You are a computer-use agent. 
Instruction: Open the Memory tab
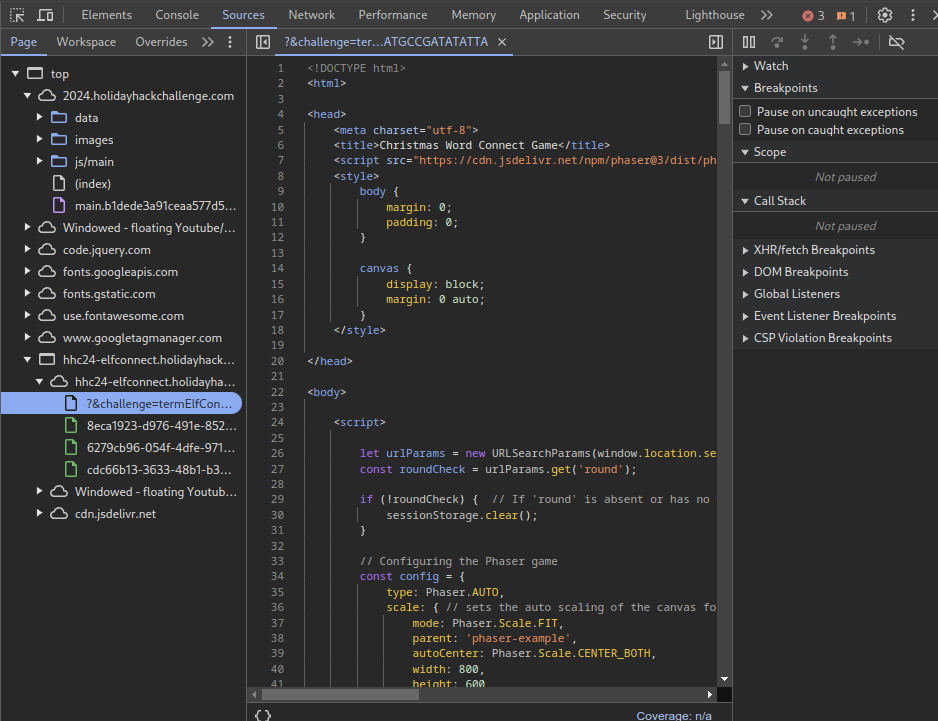point(473,15)
